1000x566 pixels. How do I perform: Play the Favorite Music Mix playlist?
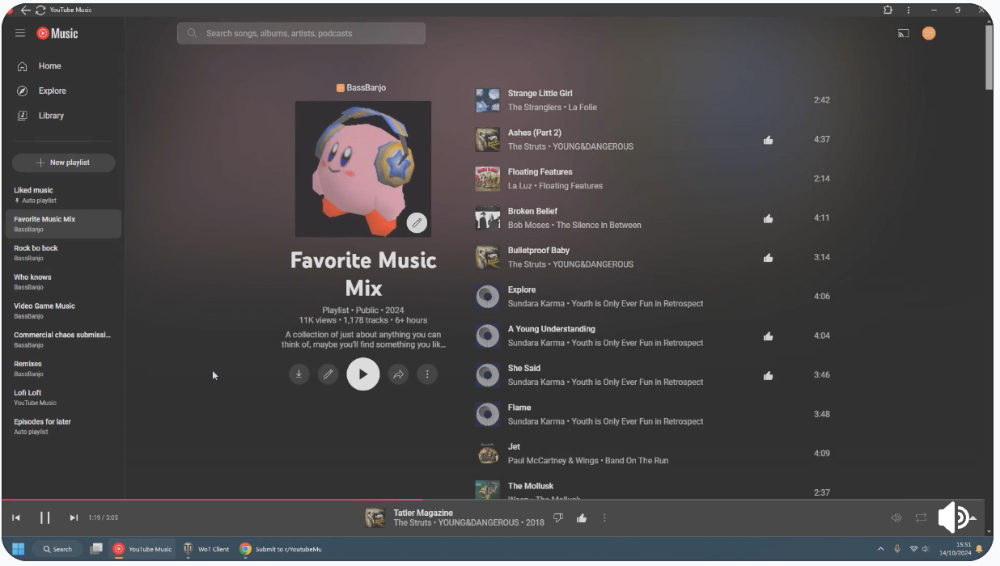click(x=363, y=375)
